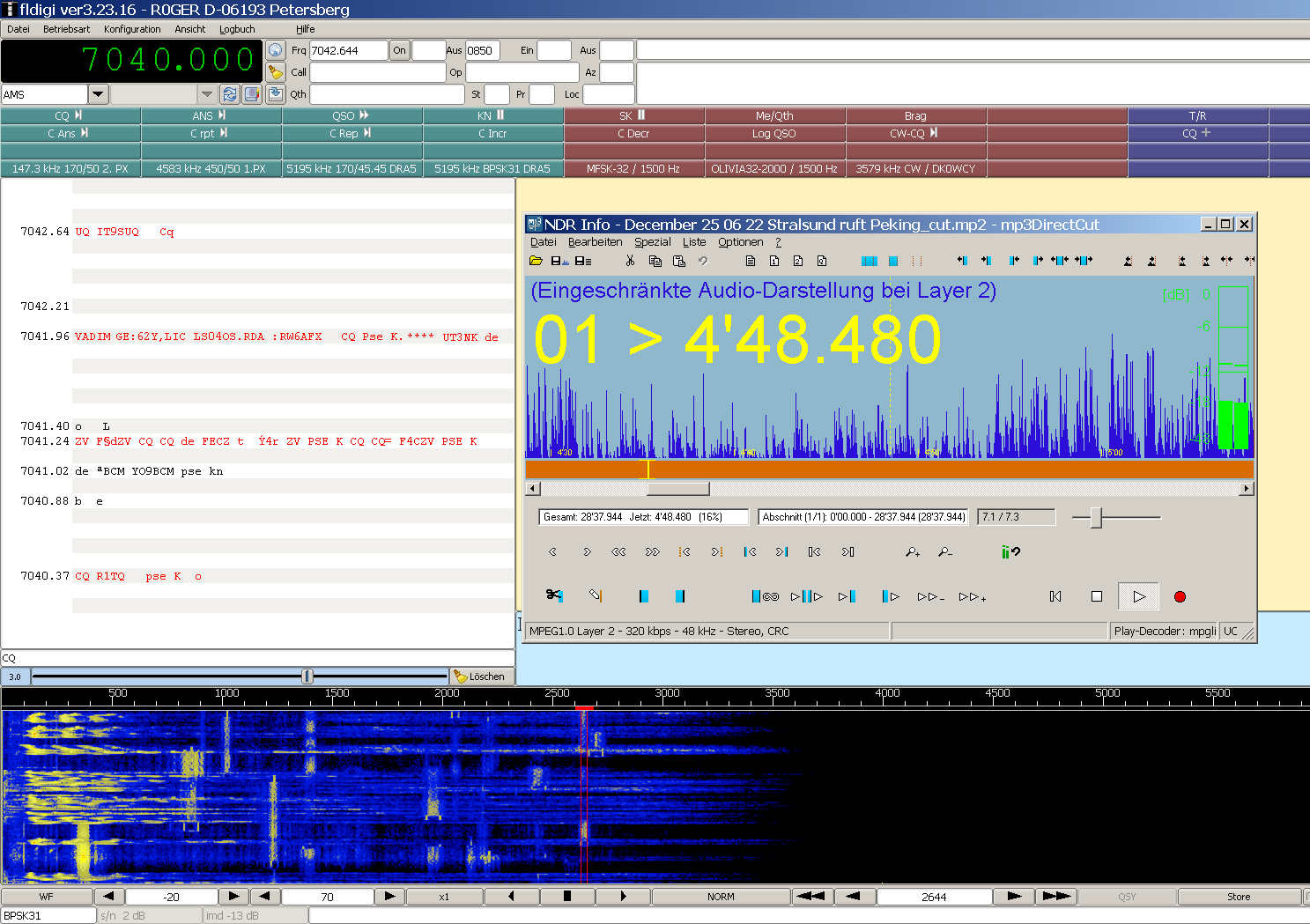This screenshot has height=924, width=1310.
Task: Click the zoom out magnifier icon
Action: click(944, 552)
